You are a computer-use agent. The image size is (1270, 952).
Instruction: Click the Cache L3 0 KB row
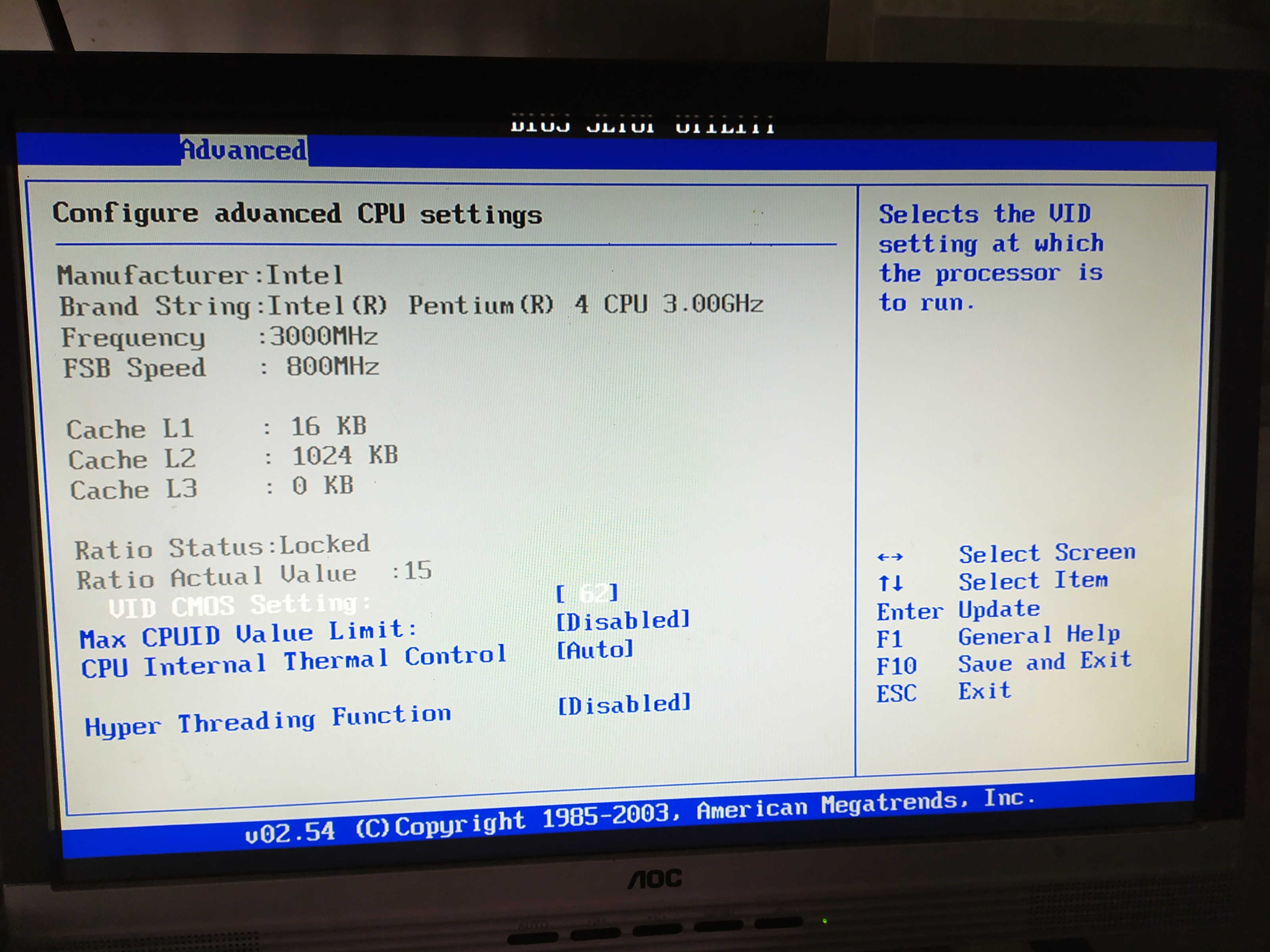[x=212, y=488]
